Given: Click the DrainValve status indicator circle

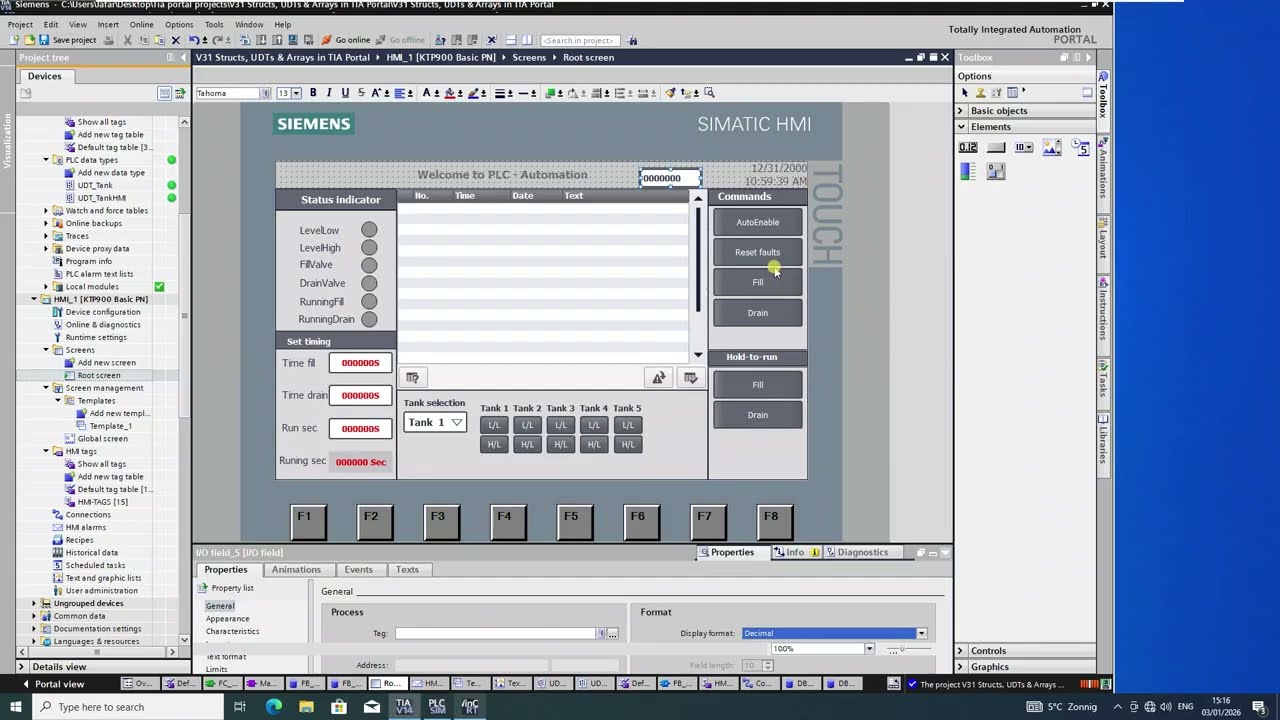Looking at the screenshot, I should 369,283.
